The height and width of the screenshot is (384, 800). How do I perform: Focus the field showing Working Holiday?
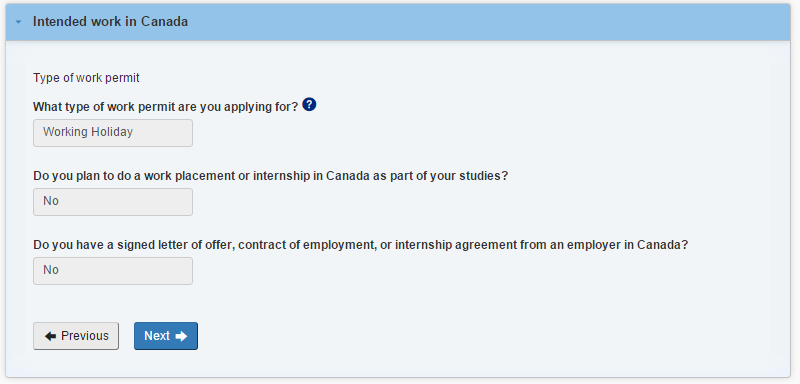pyautogui.click(x=113, y=133)
